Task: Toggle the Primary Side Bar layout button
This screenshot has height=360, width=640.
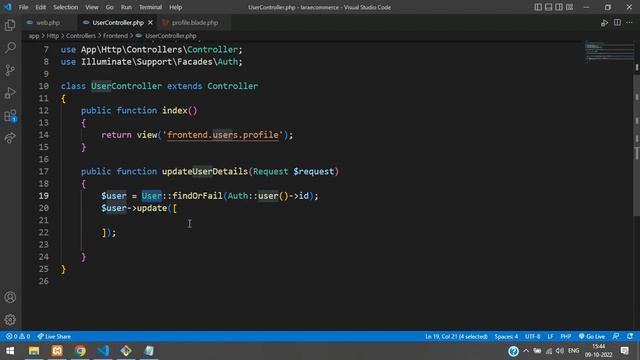Action: pos(538,7)
